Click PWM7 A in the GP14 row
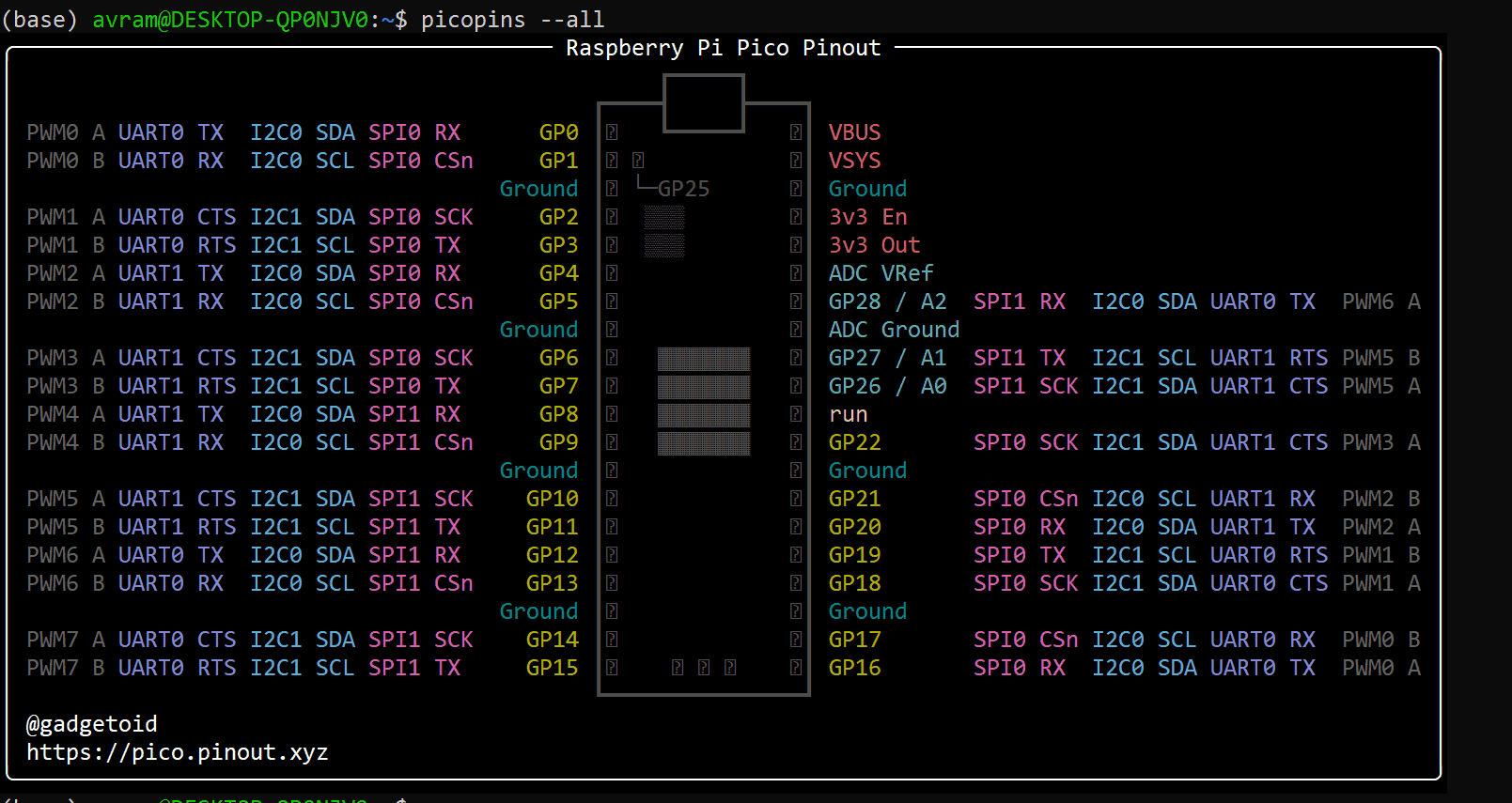The image size is (1512, 803). click(66, 640)
